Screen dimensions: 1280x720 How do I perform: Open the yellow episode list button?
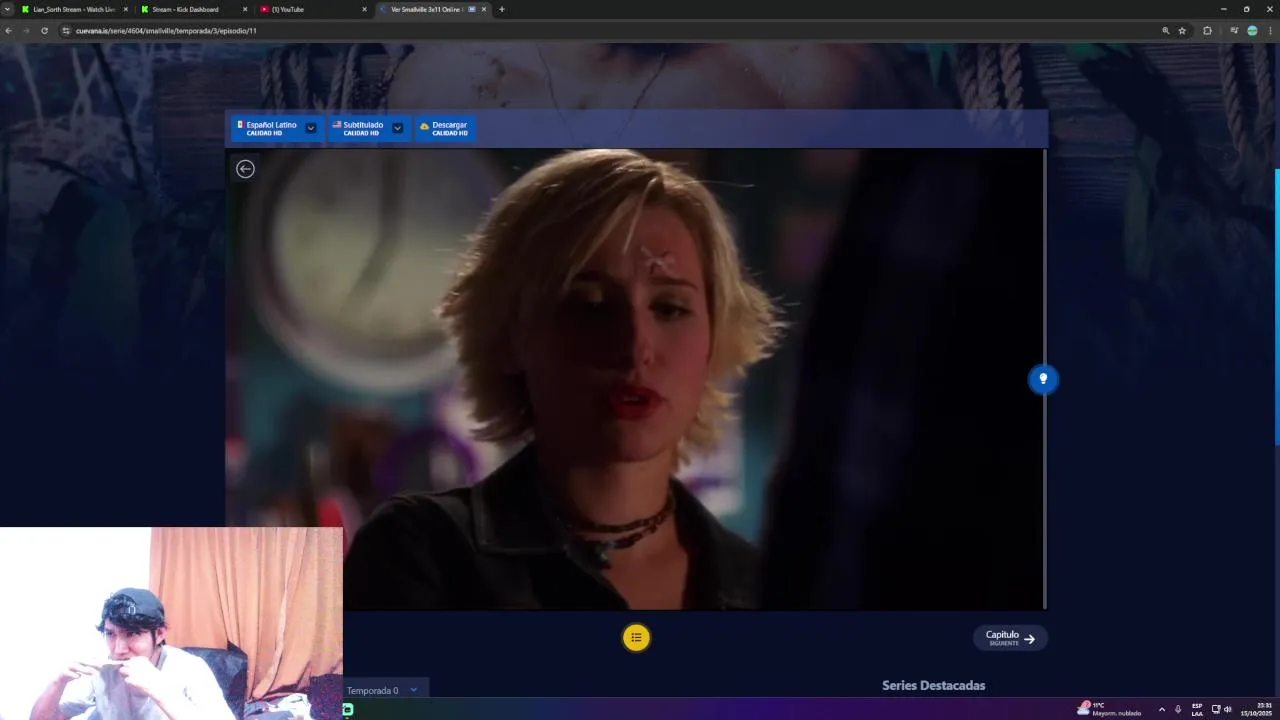tap(636, 637)
